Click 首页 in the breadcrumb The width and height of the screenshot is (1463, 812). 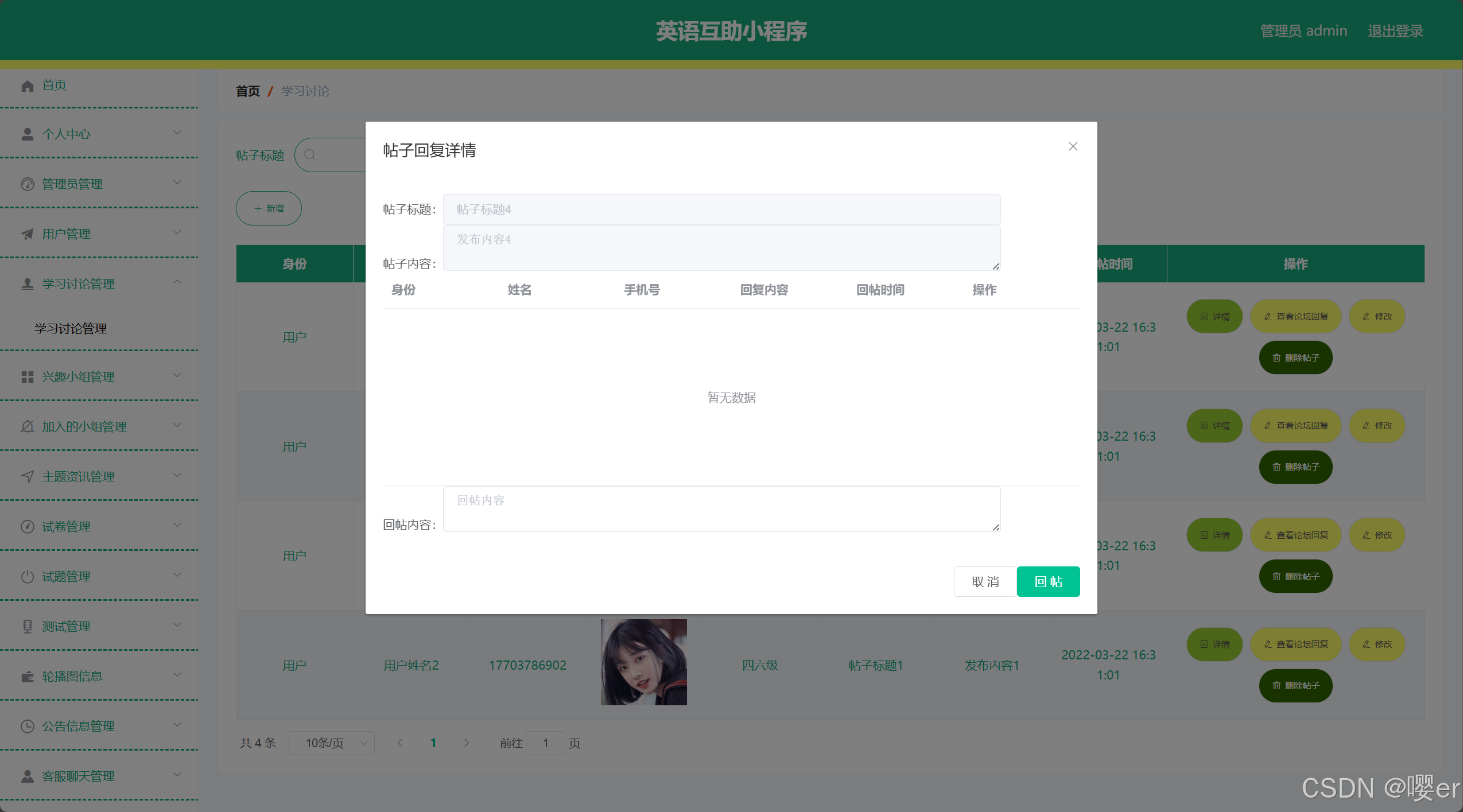coord(247,91)
